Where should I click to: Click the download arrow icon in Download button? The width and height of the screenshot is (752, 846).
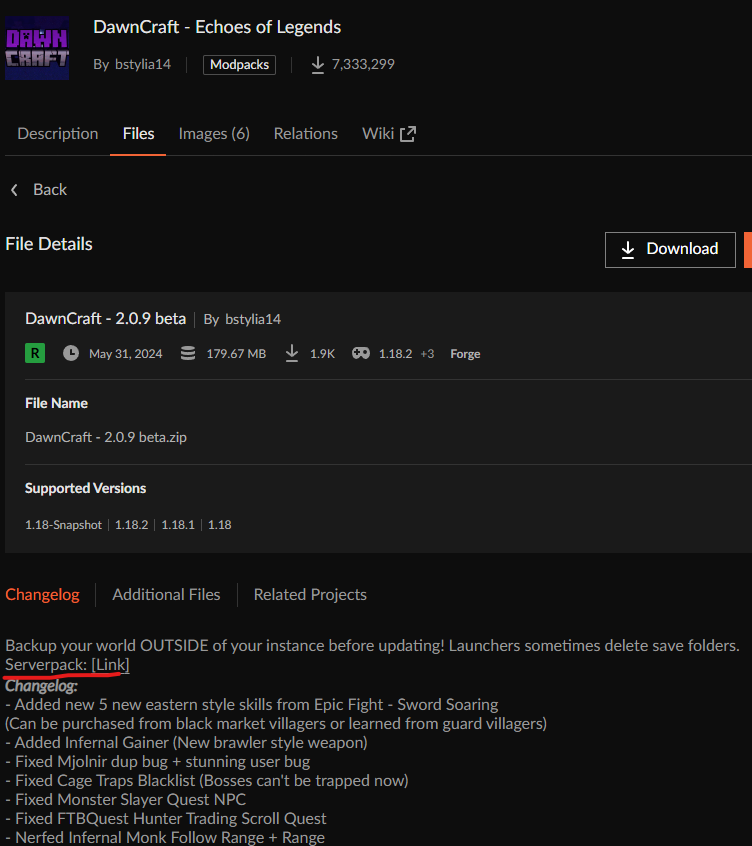click(628, 250)
